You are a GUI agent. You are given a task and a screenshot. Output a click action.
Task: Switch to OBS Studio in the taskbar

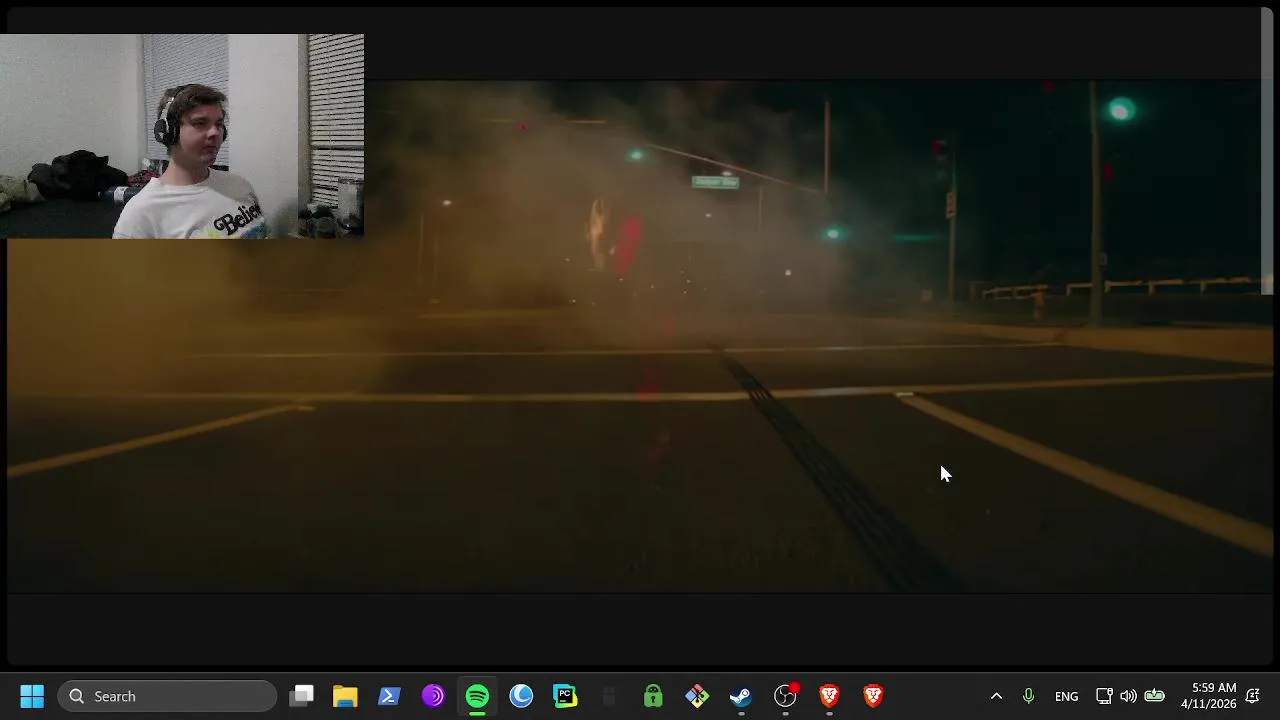click(785, 696)
